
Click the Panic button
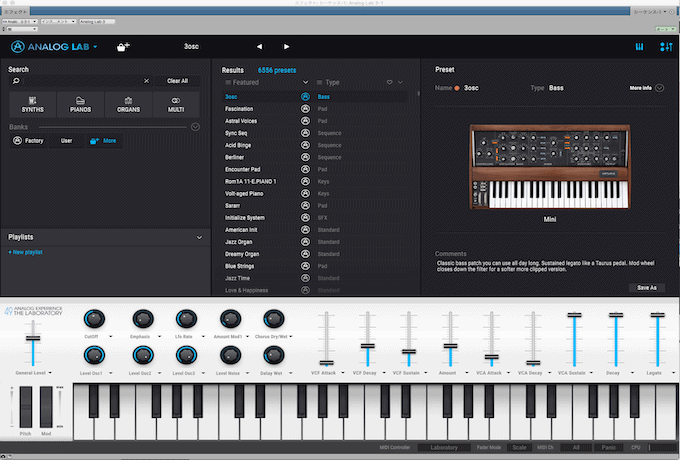tap(608, 447)
